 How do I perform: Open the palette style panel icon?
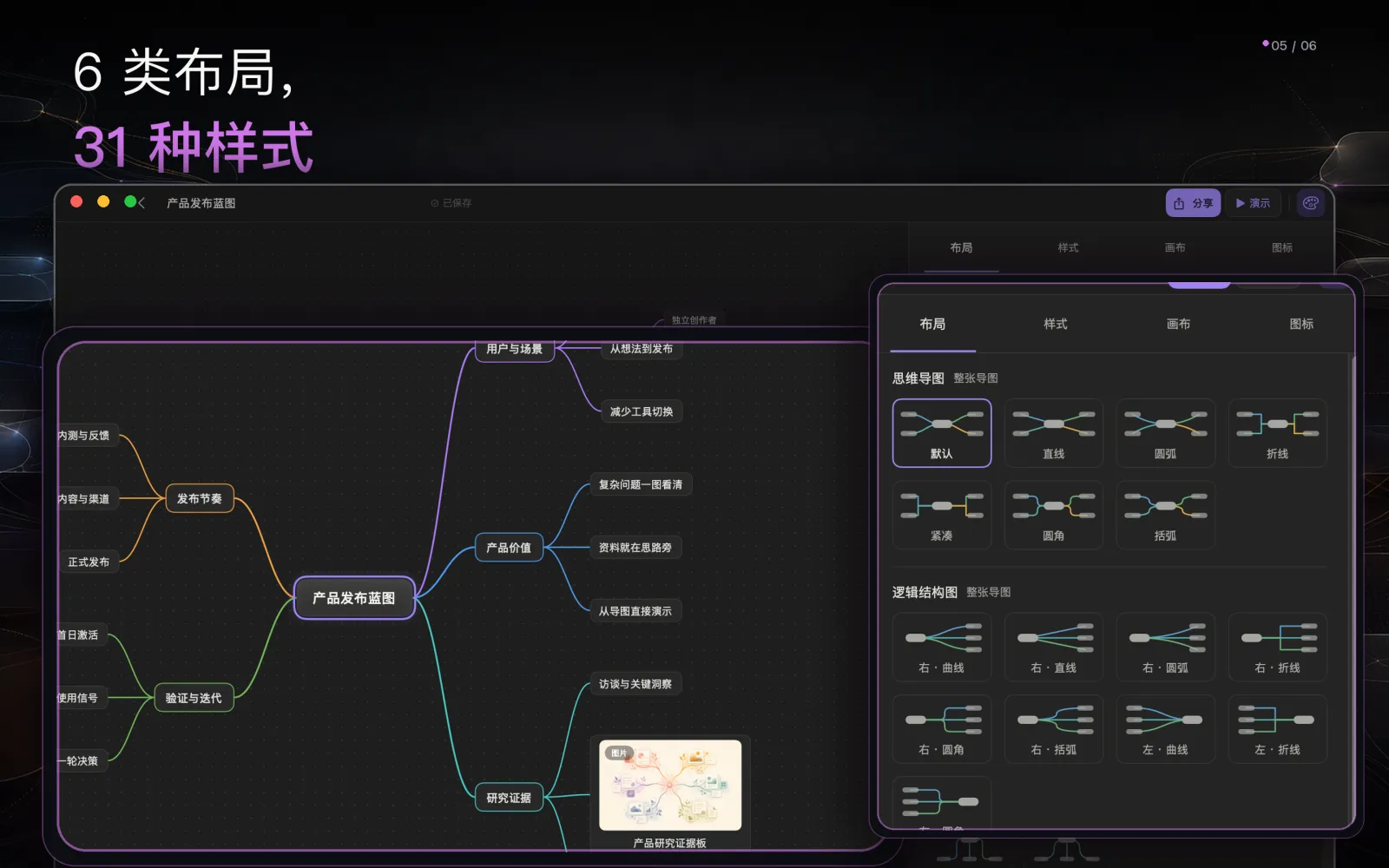[x=1311, y=203]
